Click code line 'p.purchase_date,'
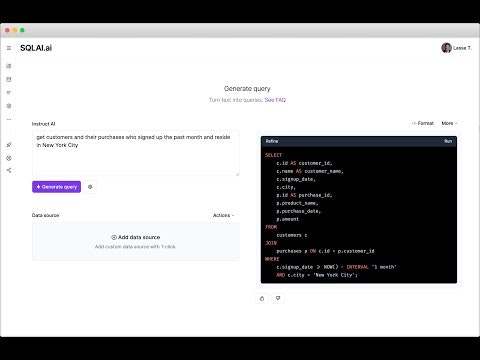The height and width of the screenshot is (360, 480). [298, 211]
